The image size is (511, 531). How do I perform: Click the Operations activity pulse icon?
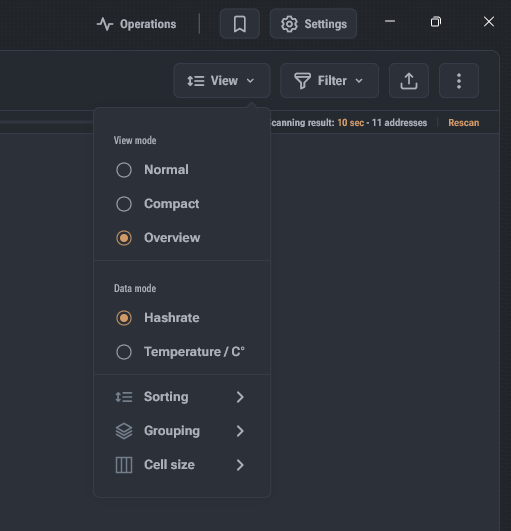tap(105, 24)
